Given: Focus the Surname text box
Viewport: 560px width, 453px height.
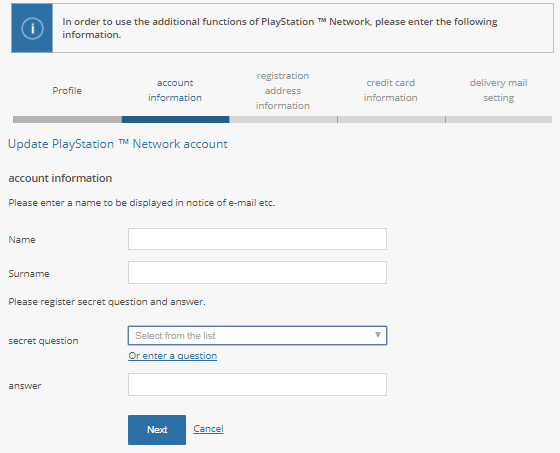Looking at the screenshot, I should pyautogui.click(x=257, y=273).
